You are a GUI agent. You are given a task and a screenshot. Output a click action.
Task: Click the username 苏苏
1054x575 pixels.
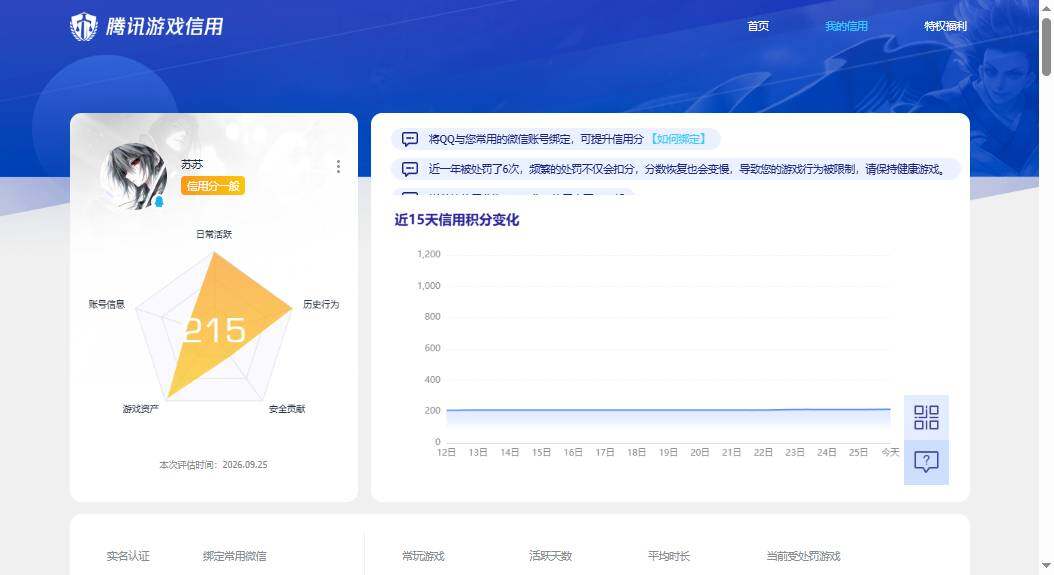click(x=192, y=164)
